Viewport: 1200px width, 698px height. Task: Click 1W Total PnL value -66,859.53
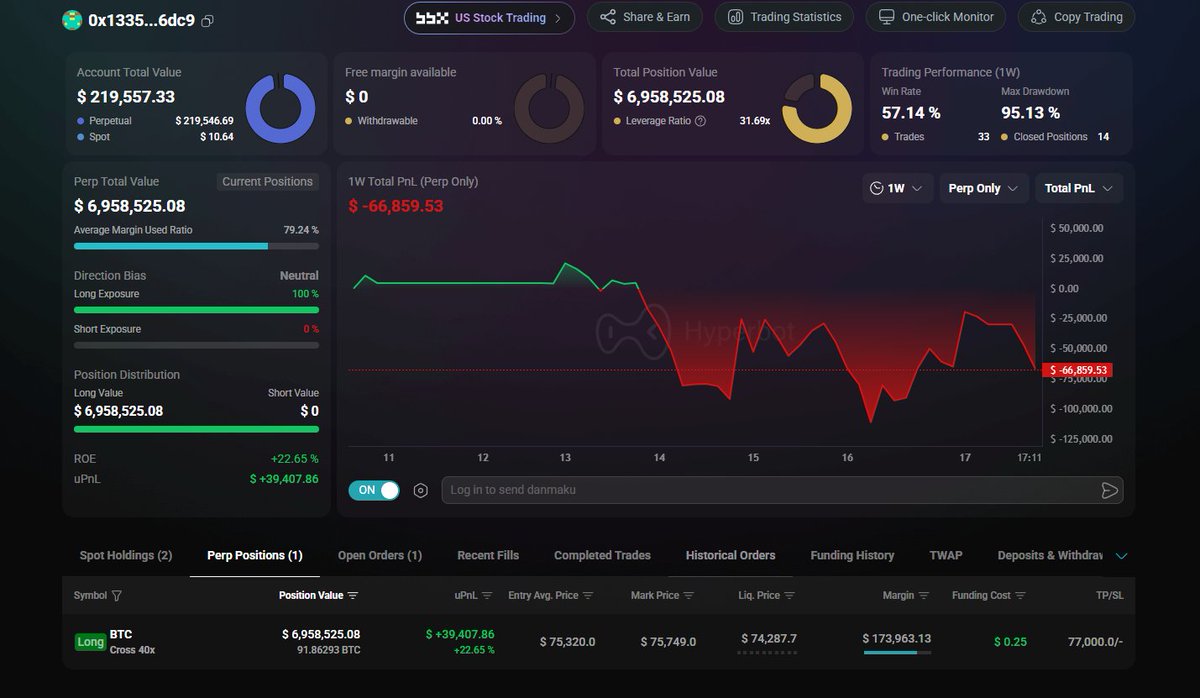395,206
